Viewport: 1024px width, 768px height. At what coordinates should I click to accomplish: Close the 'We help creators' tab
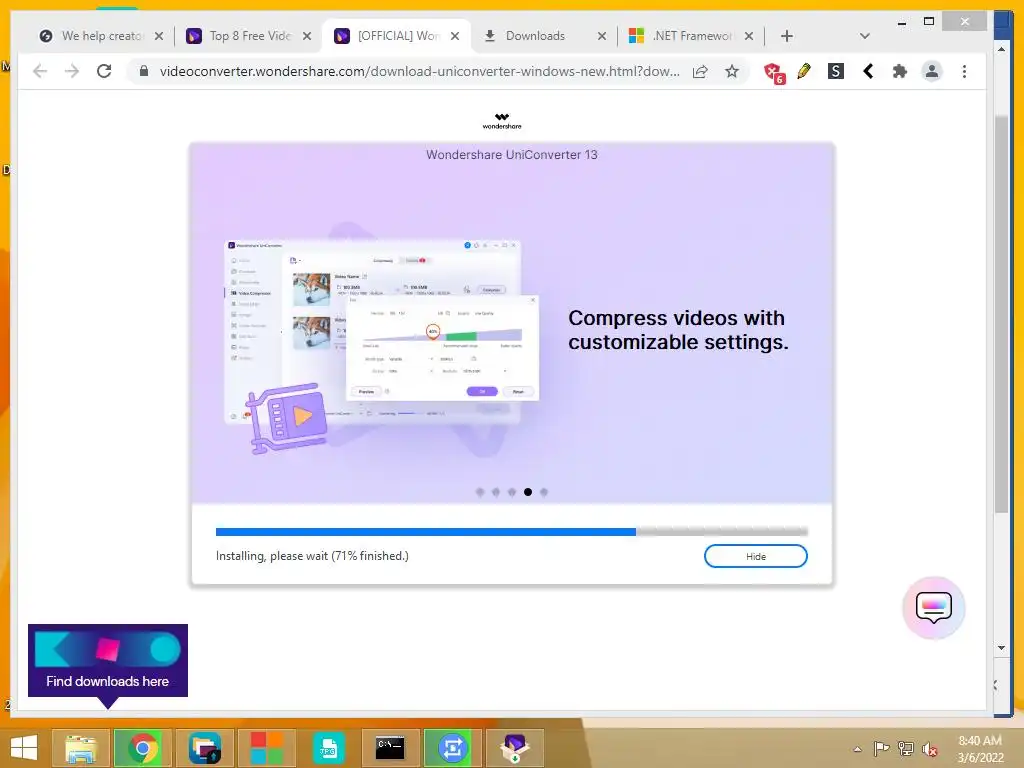coord(159,36)
